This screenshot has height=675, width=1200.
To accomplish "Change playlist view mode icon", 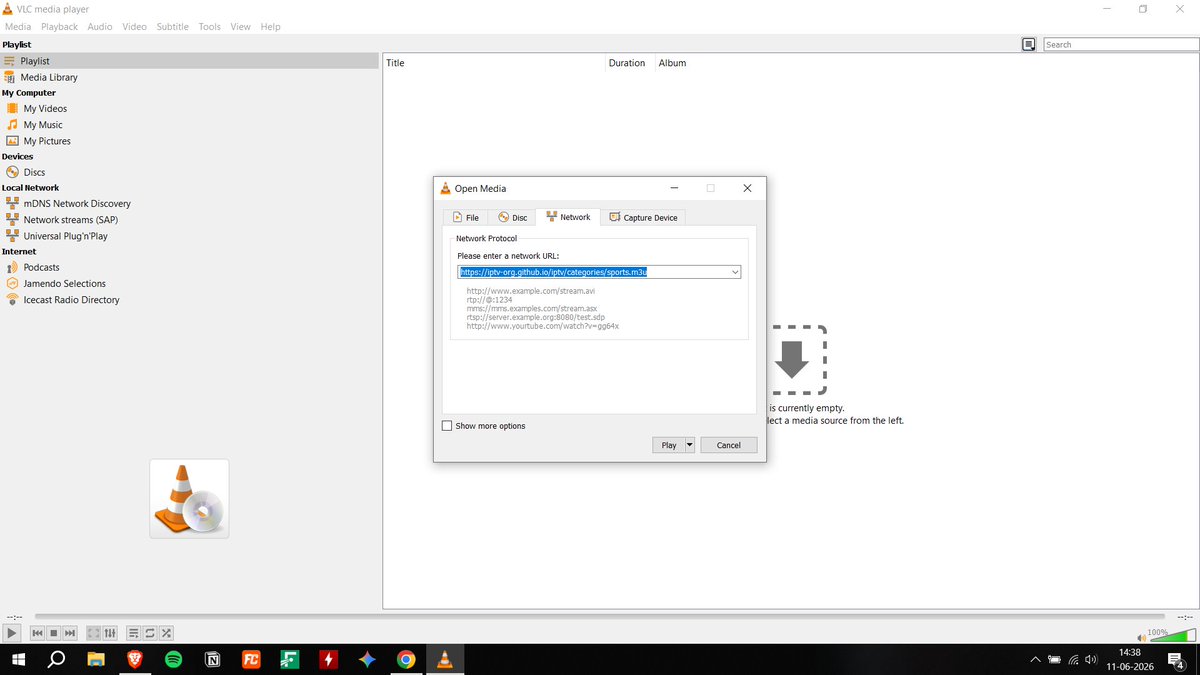I will pyautogui.click(x=1028, y=44).
